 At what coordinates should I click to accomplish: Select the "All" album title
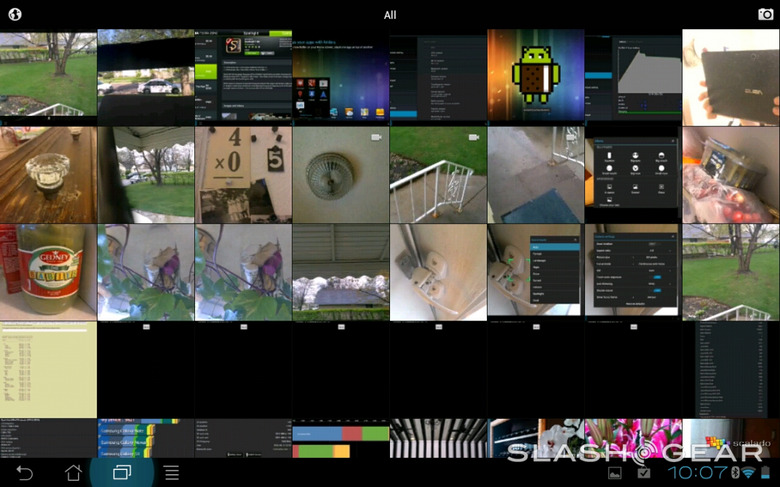(390, 15)
